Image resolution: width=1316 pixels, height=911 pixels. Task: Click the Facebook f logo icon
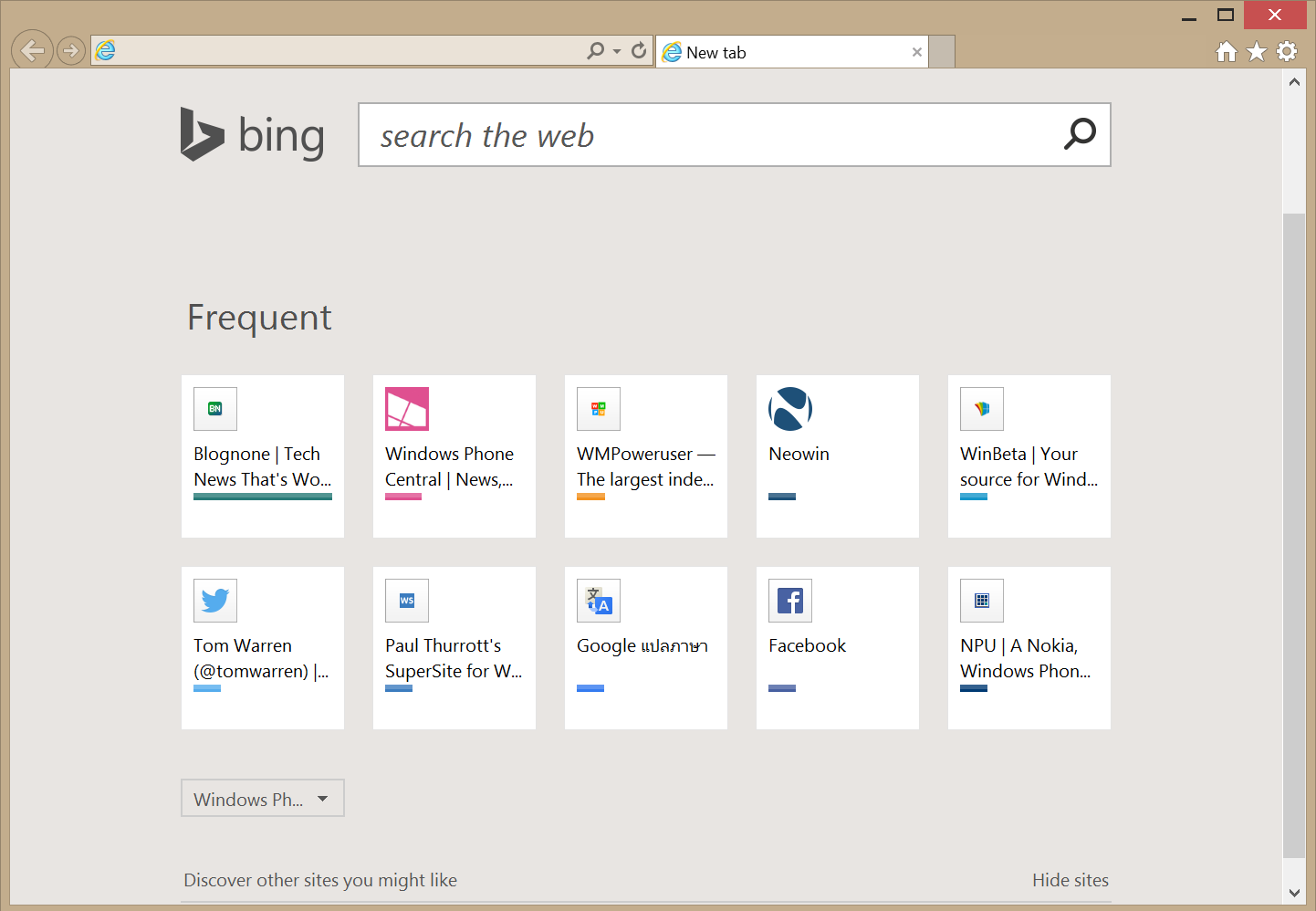click(790, 601)
